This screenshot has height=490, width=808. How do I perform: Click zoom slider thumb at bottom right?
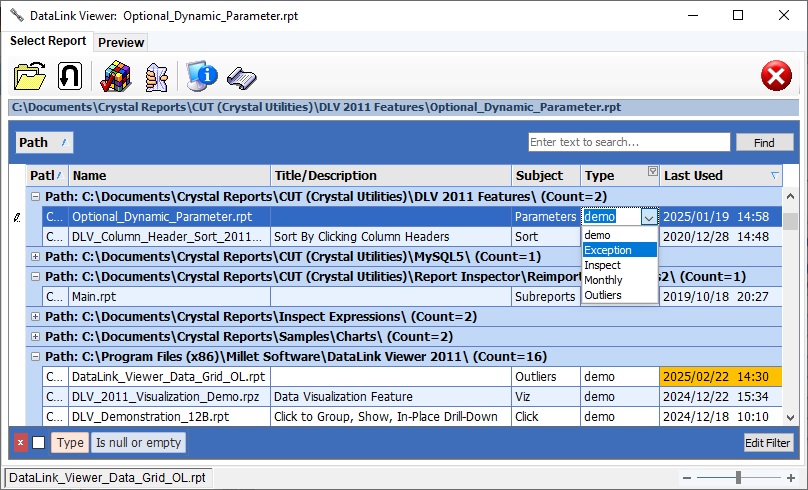pos(738,477)
